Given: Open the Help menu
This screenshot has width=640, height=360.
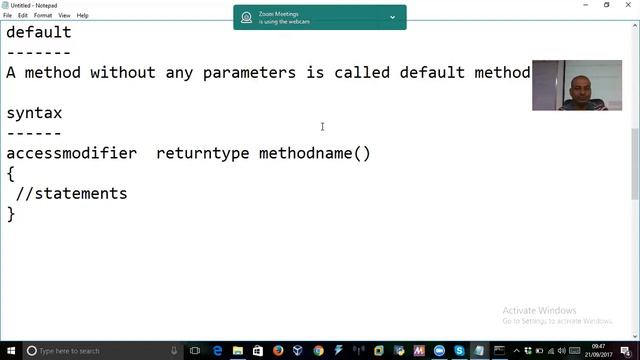Looking at the screenshot, I should pyautogui.click(x=82, y=16).
